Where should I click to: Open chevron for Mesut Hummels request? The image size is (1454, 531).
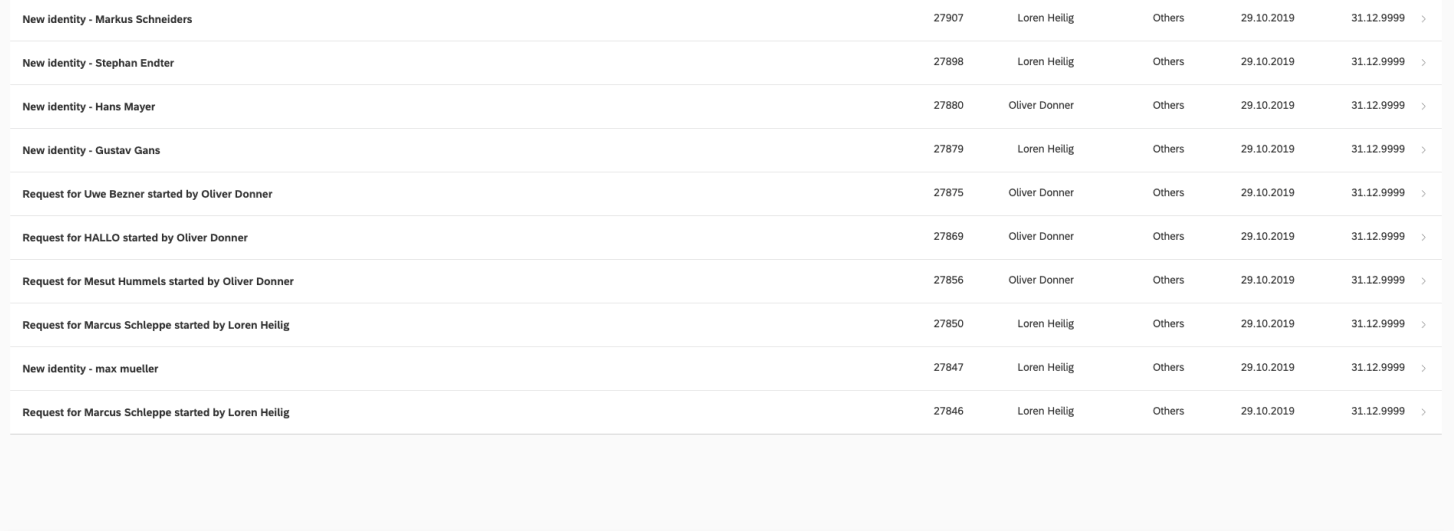click(x=1423, y=281)
